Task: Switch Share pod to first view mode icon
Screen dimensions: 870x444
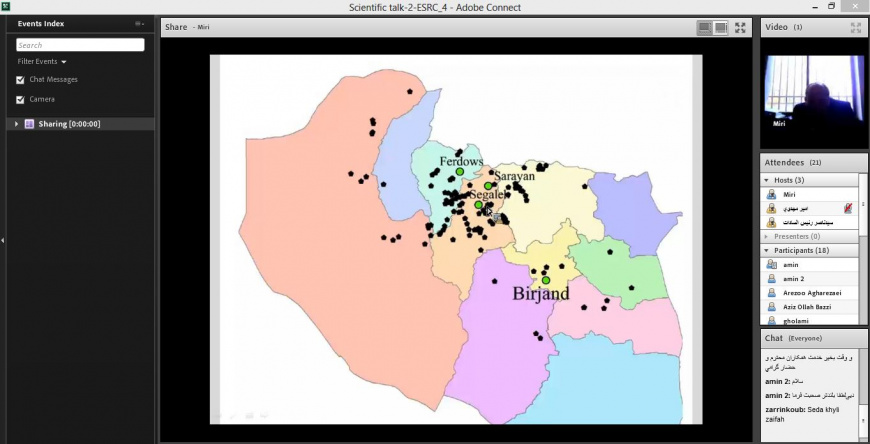Action: click(x=704, y=27)
